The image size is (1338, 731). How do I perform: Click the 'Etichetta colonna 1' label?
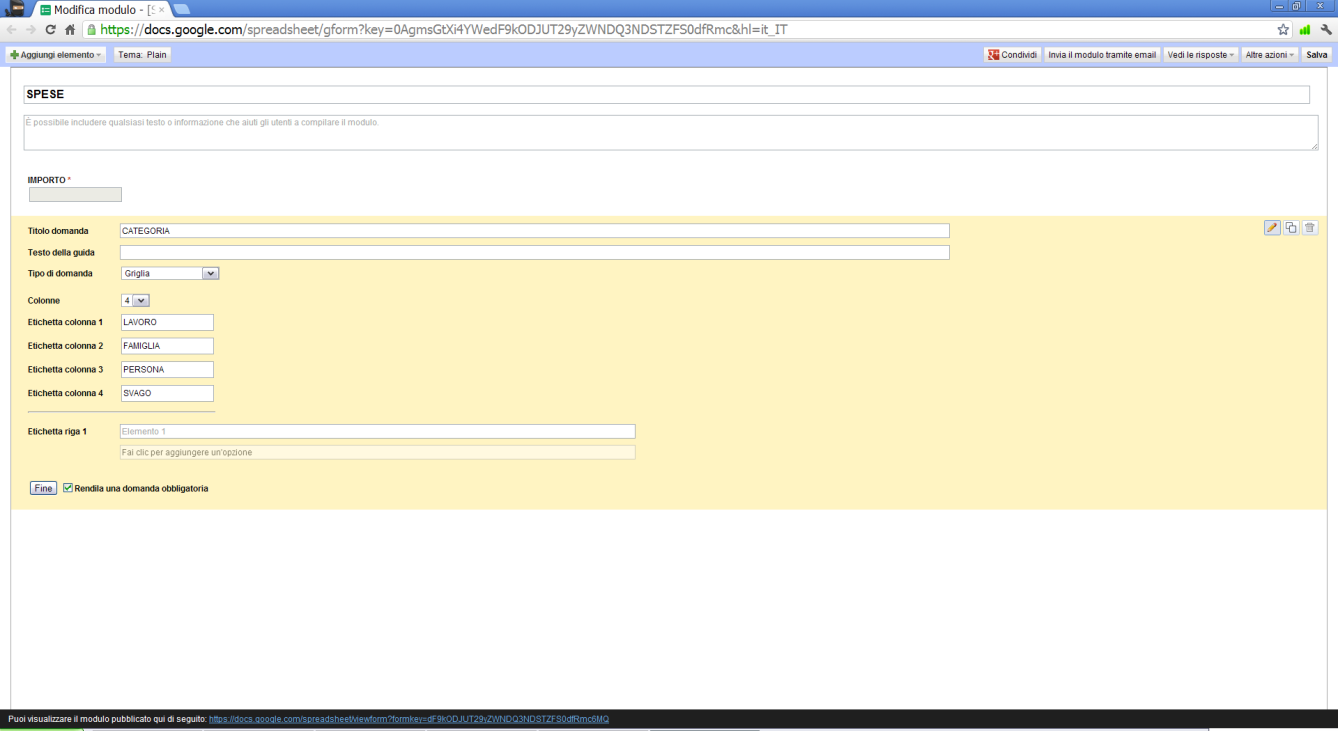point(65,322)
